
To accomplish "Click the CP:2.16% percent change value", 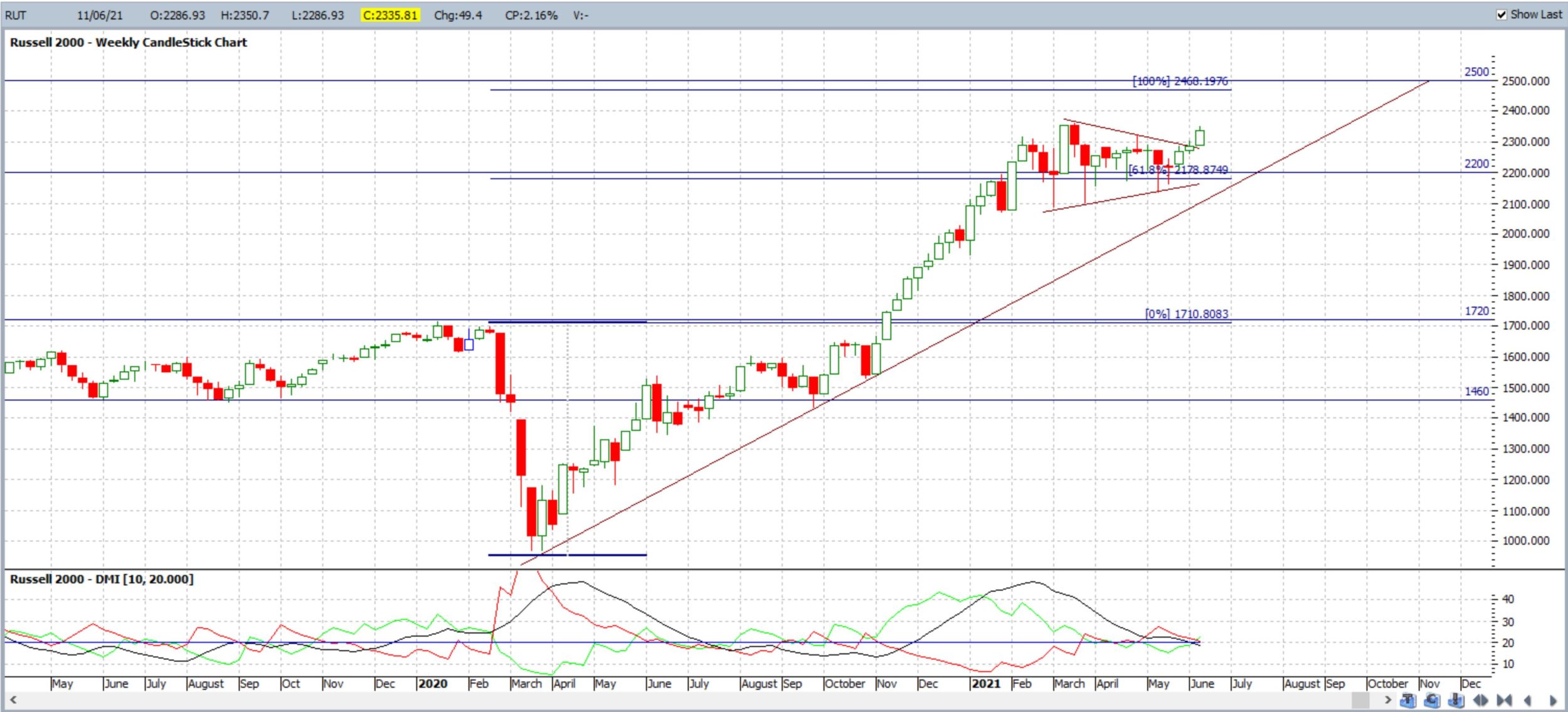I will 531,15.
